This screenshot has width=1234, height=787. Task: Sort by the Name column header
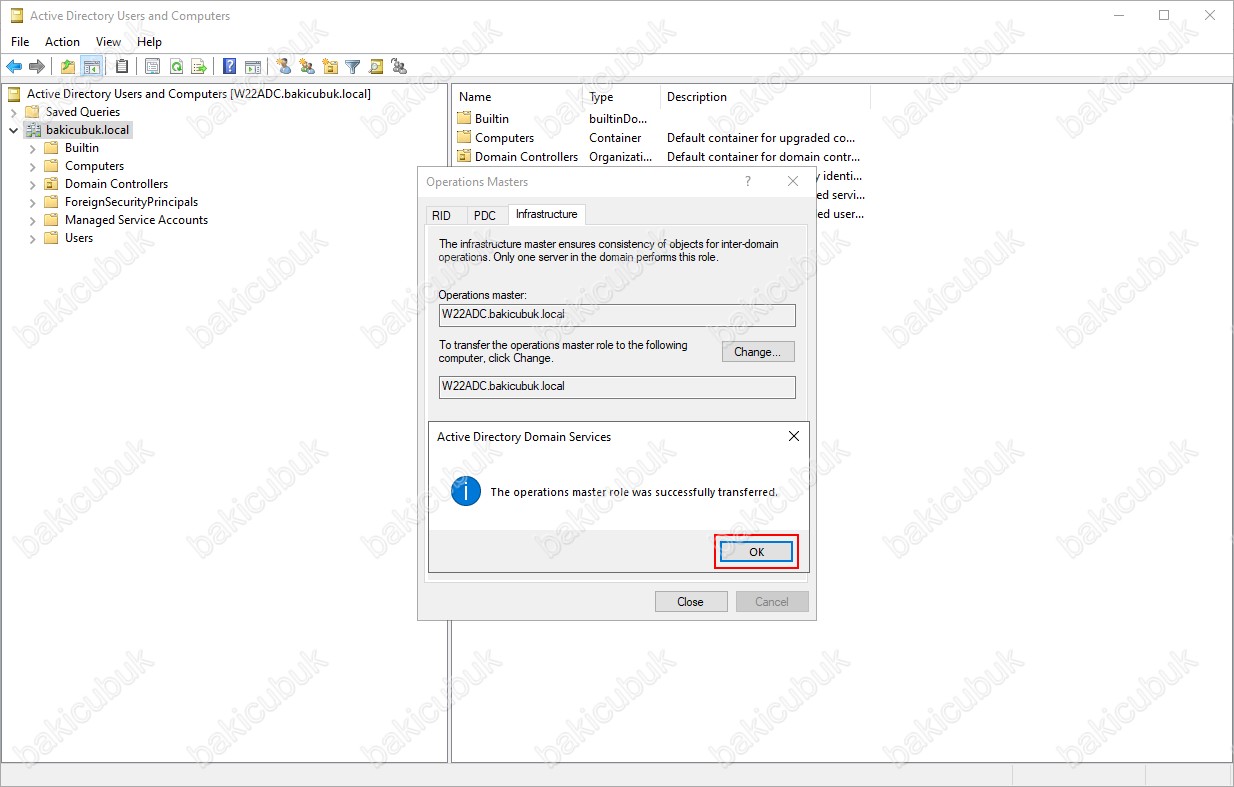pyautogui.click(x=518, y=97)
